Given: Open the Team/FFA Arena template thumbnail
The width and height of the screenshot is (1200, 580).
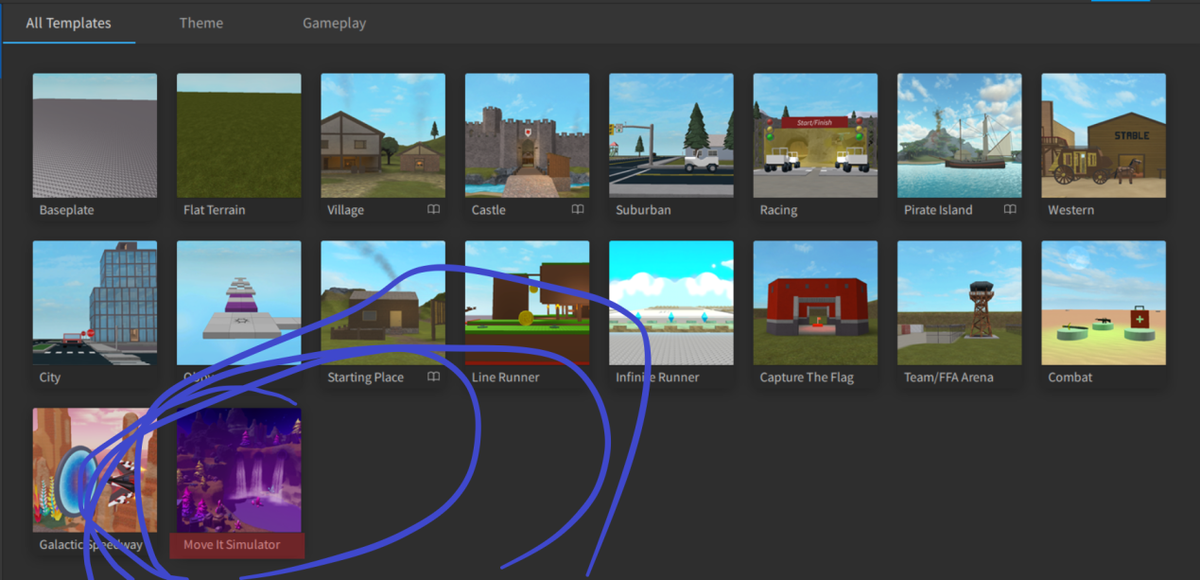Looking at the screenshot, I should point(959,302).
